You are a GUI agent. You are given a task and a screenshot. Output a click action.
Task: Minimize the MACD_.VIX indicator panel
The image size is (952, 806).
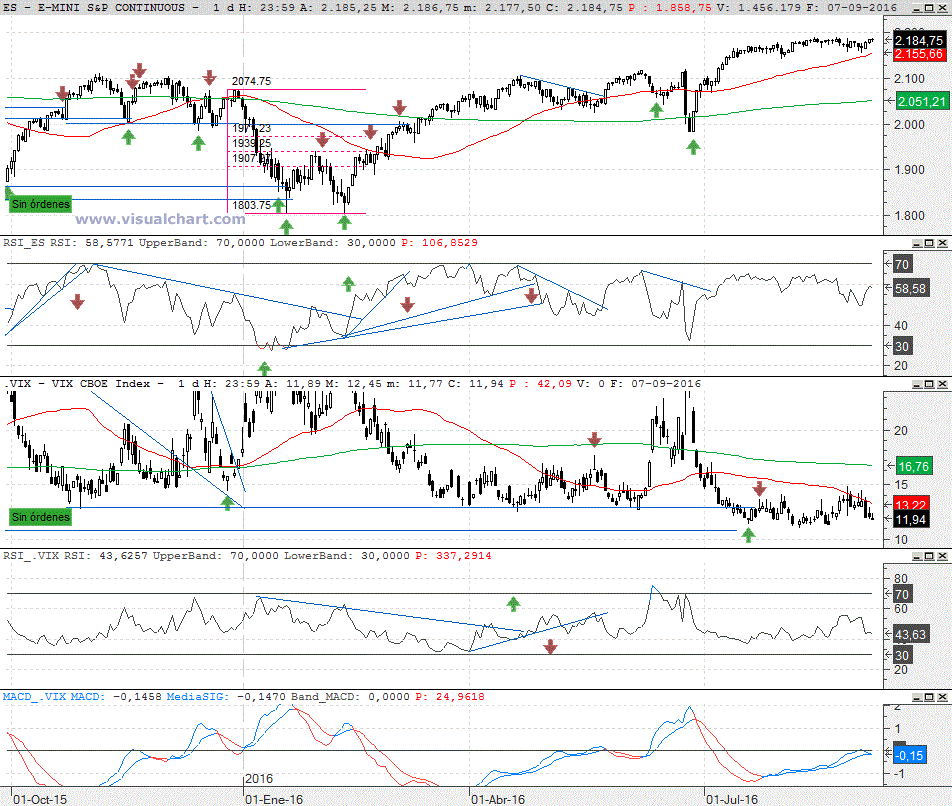[917, 697]
